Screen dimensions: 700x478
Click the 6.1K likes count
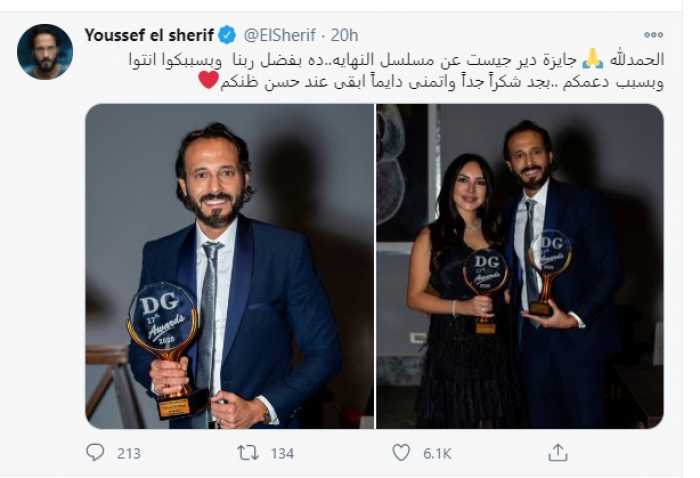pos(437,454)
